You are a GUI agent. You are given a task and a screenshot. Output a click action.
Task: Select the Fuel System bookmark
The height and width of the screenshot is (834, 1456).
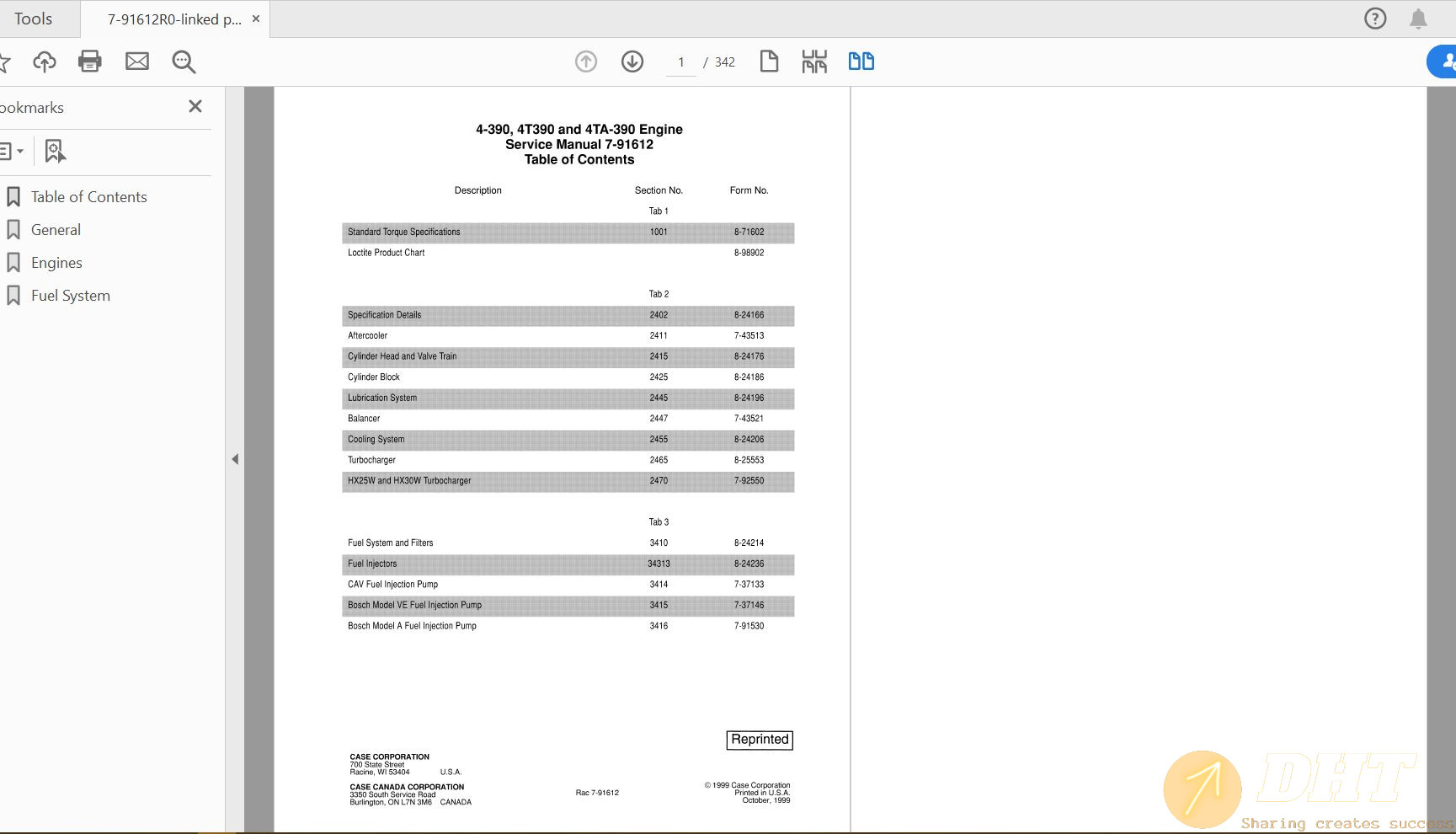(71, 296)
